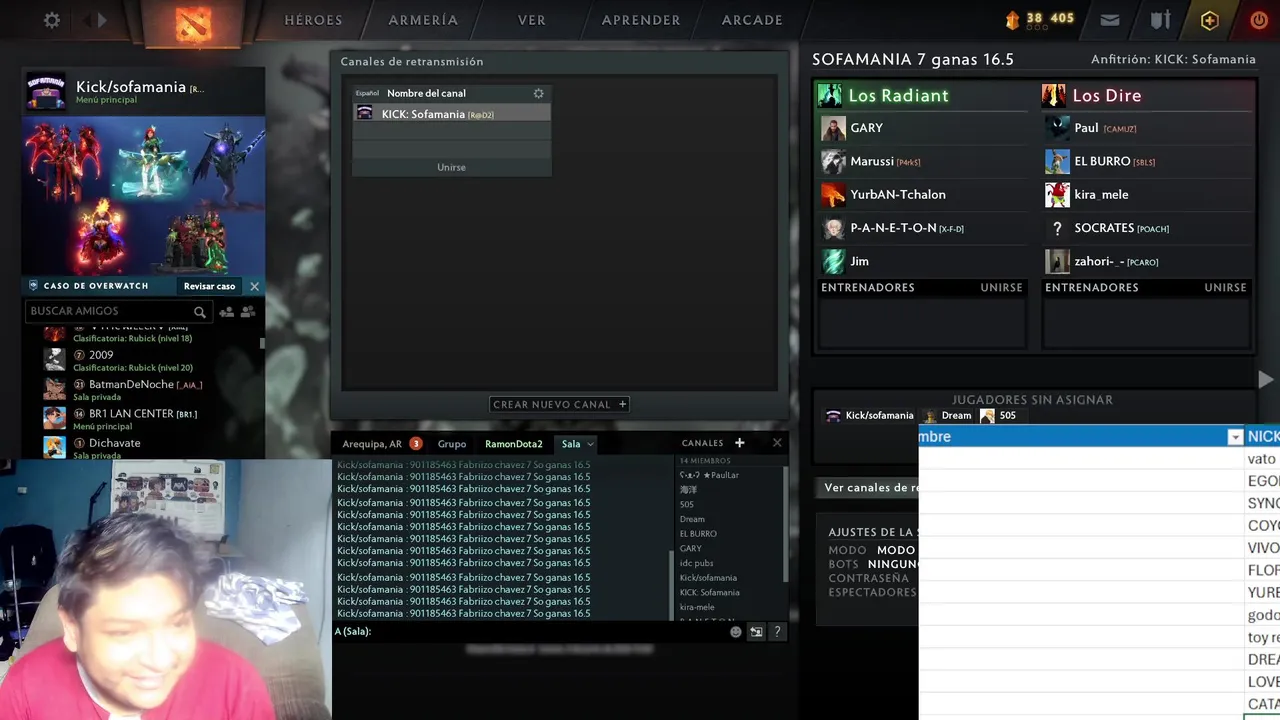Click member idc pubs in channel list
This screenshot has width=1280, height=720.
click(x=696, y=563)
